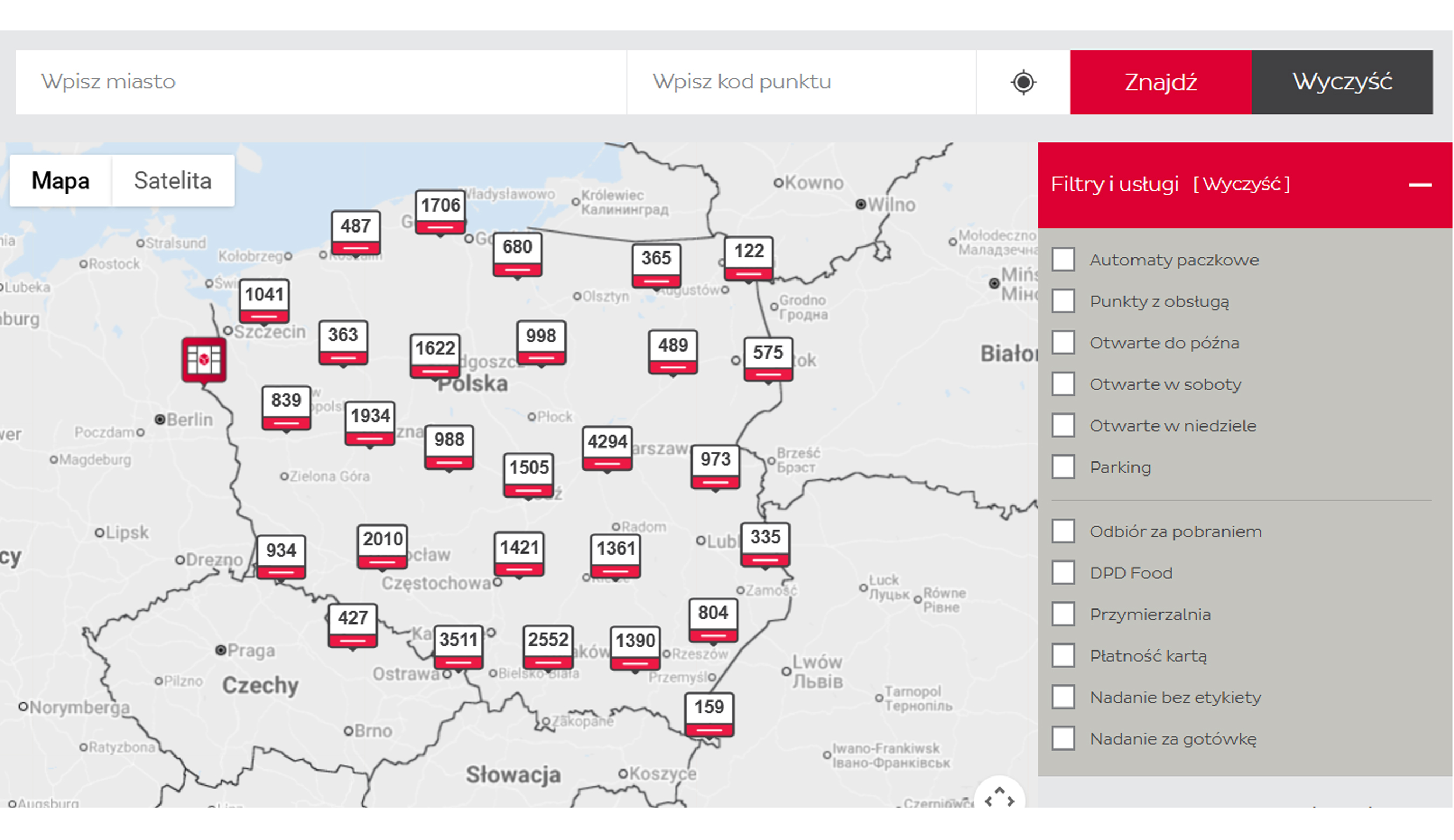Select the cluster marker labeled 988

click(449, 447)
